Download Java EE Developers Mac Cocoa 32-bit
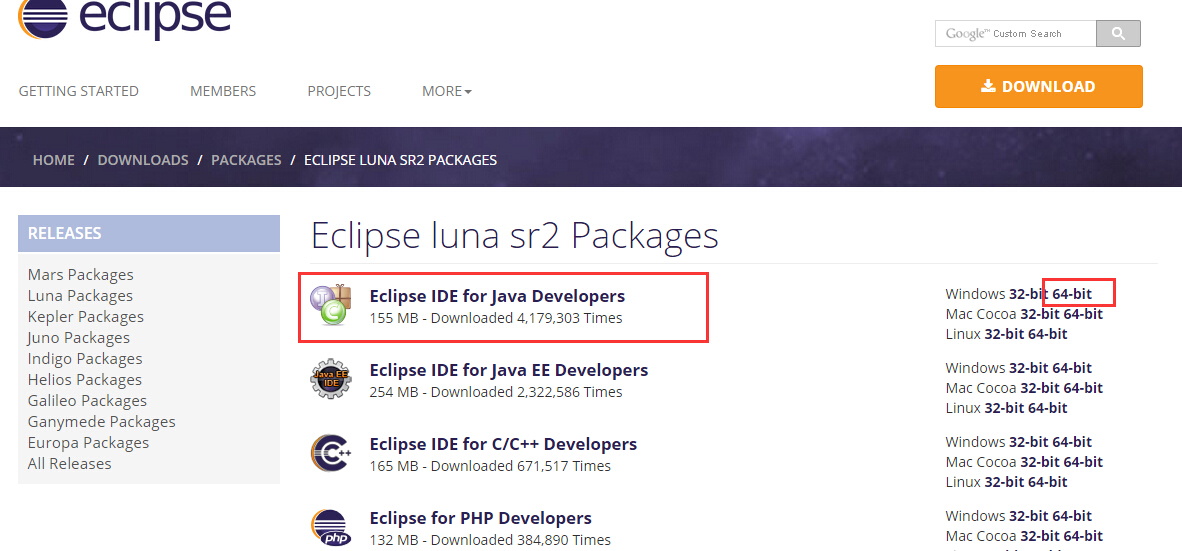The width and height of the screenshot is (1182, 551). (x=1040, y=387)
